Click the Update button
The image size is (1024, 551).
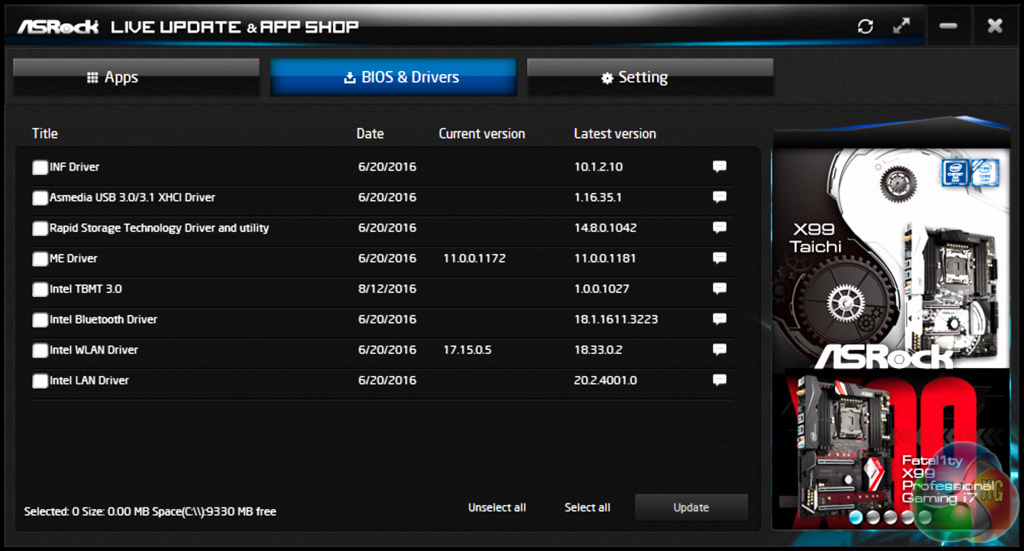[691, 507]
